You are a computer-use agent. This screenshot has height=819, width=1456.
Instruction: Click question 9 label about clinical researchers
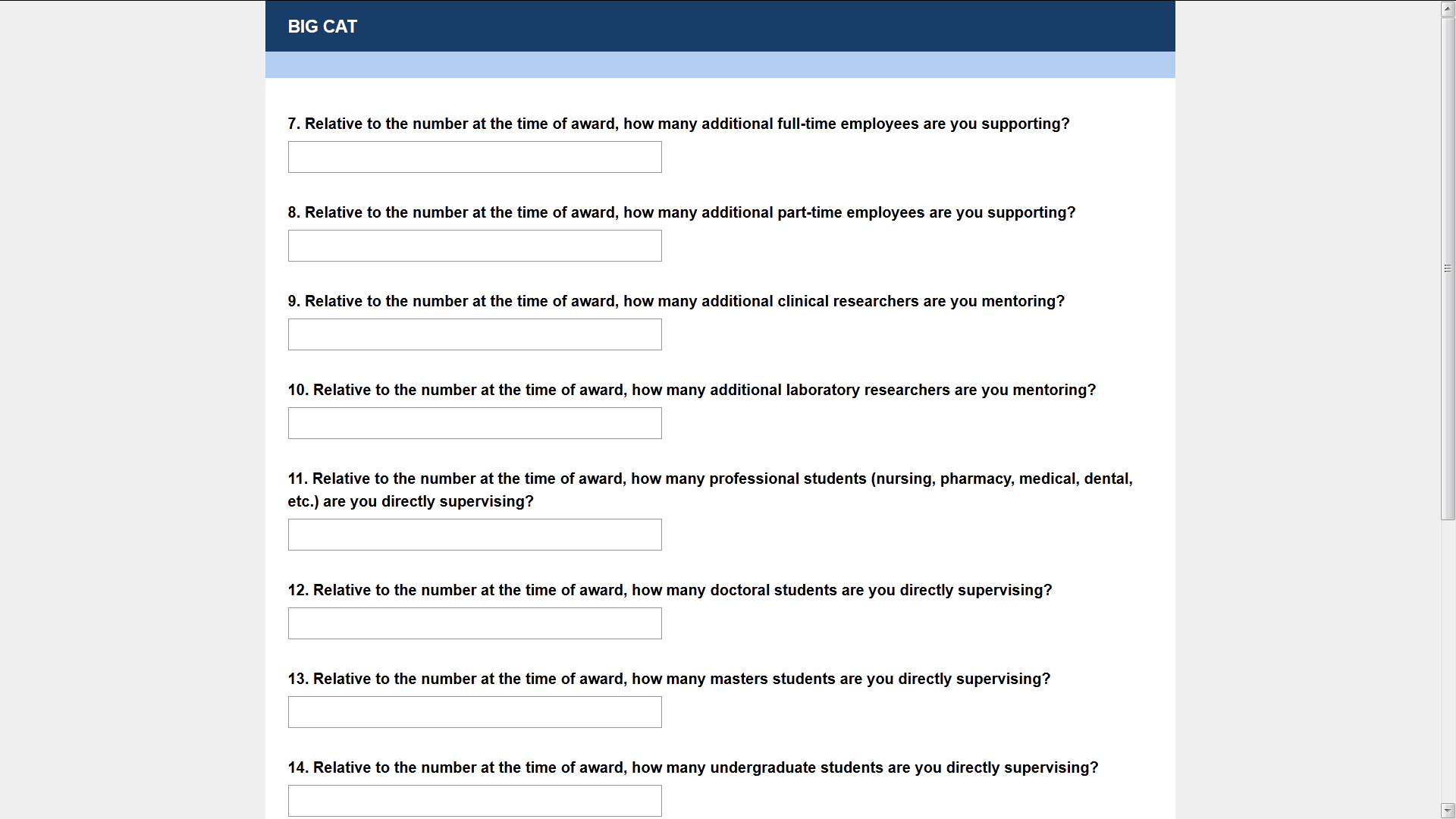click(x=676, y=301)
